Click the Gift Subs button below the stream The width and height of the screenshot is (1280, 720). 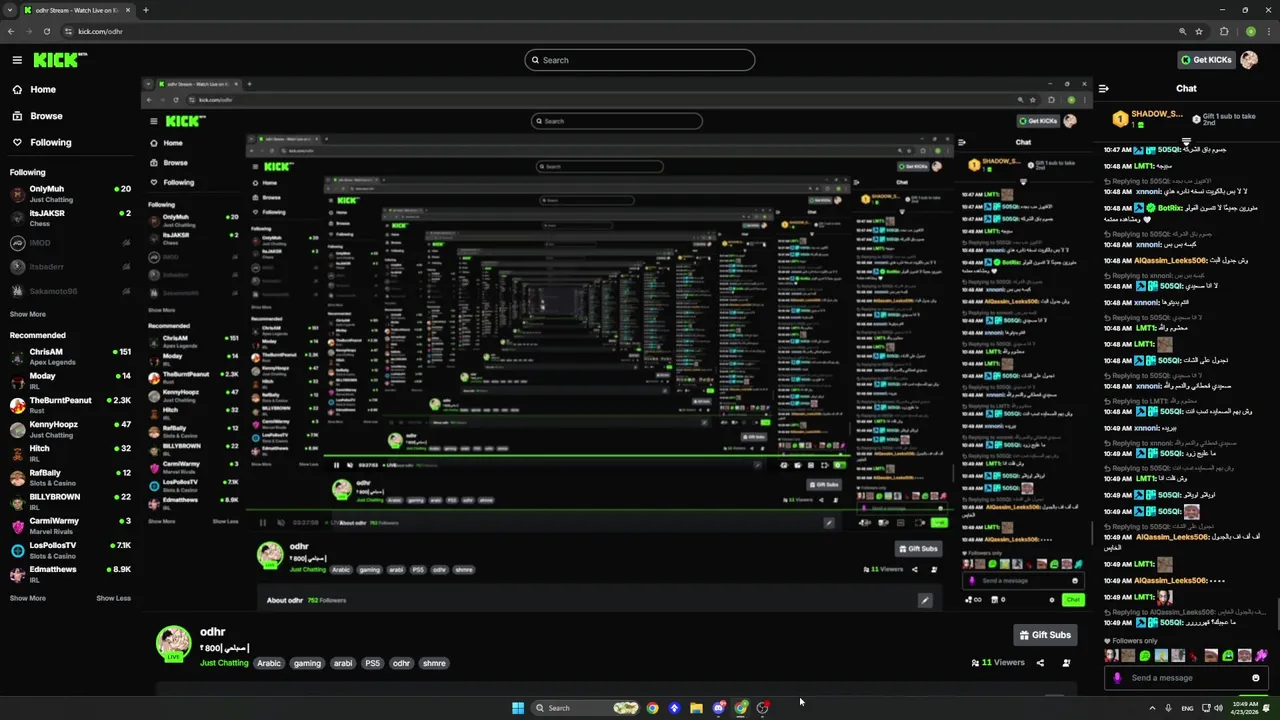click(x=1045, y=635)
